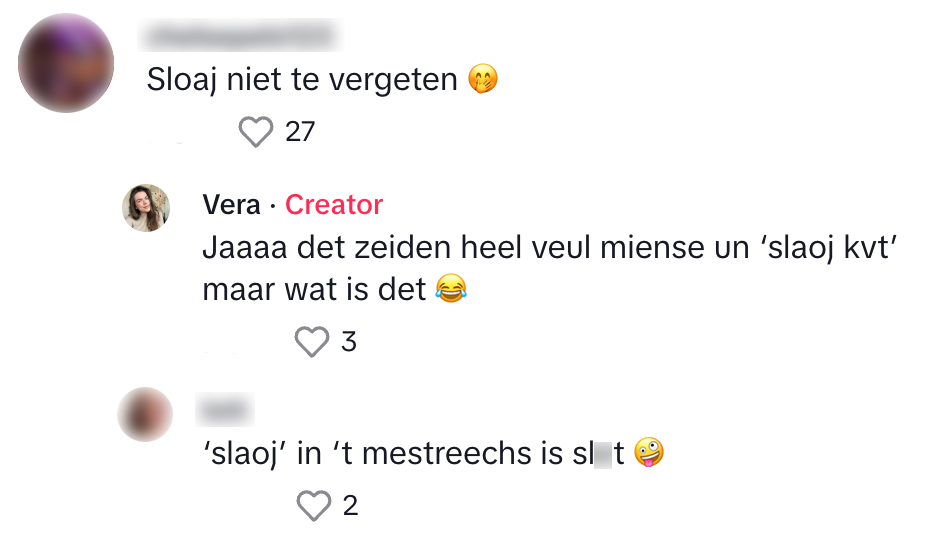This screenshot has height=542, width=934.
Task: Click the "'slaoj' in 't mestreechs is" reply text
Action: [383, 454]
